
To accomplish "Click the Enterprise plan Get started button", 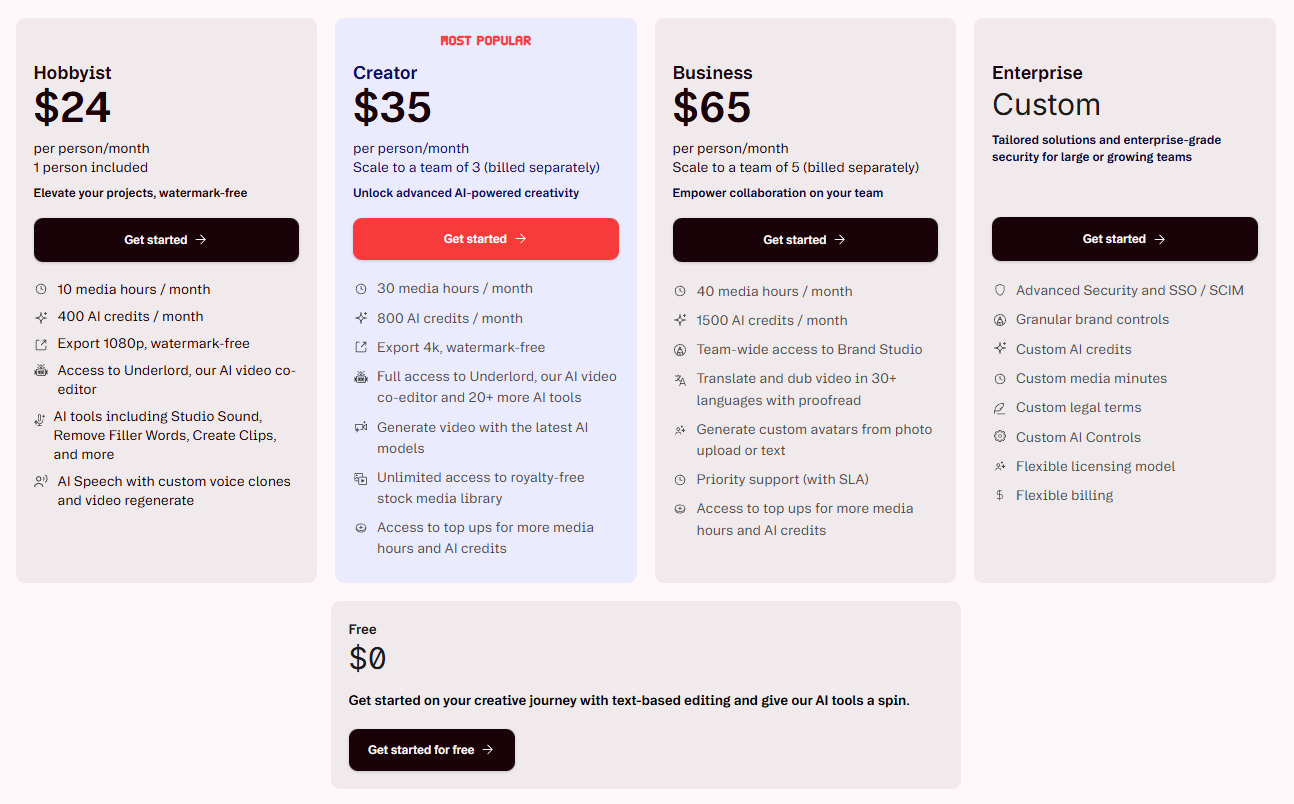I will point(1125,239).
